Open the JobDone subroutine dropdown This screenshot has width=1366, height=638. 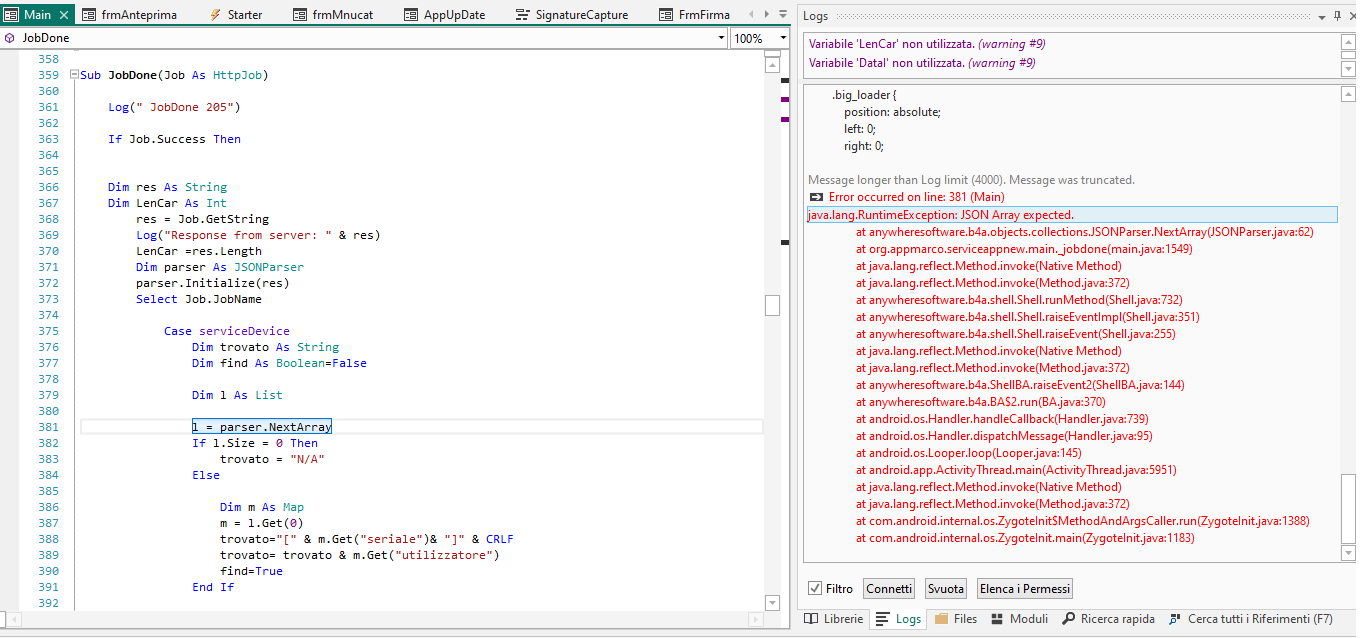point(722,38)
